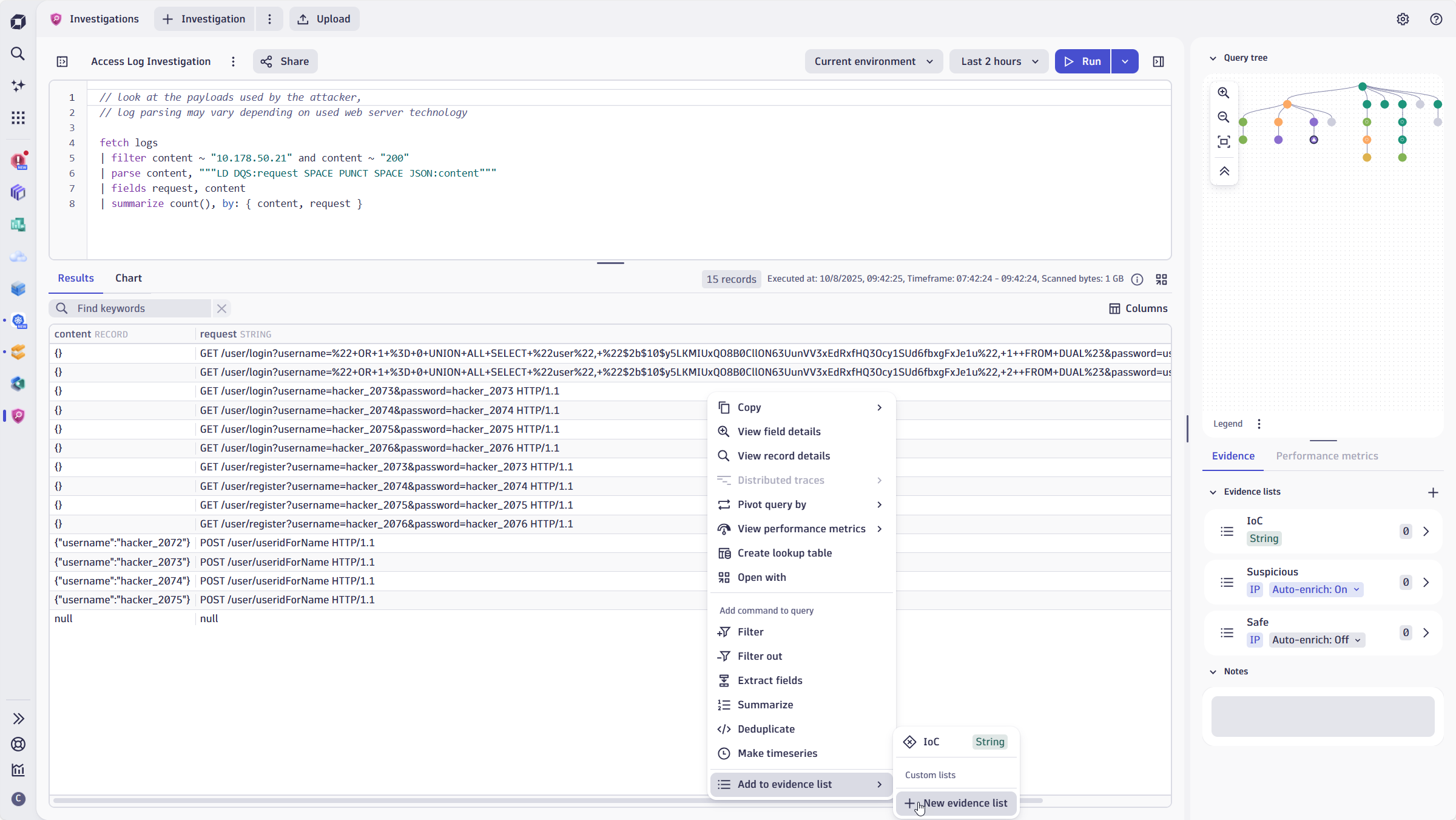This screenshot has height=820, width=1456.
Task: Expand the Run button options arrow
Action: coord(1125,61)
